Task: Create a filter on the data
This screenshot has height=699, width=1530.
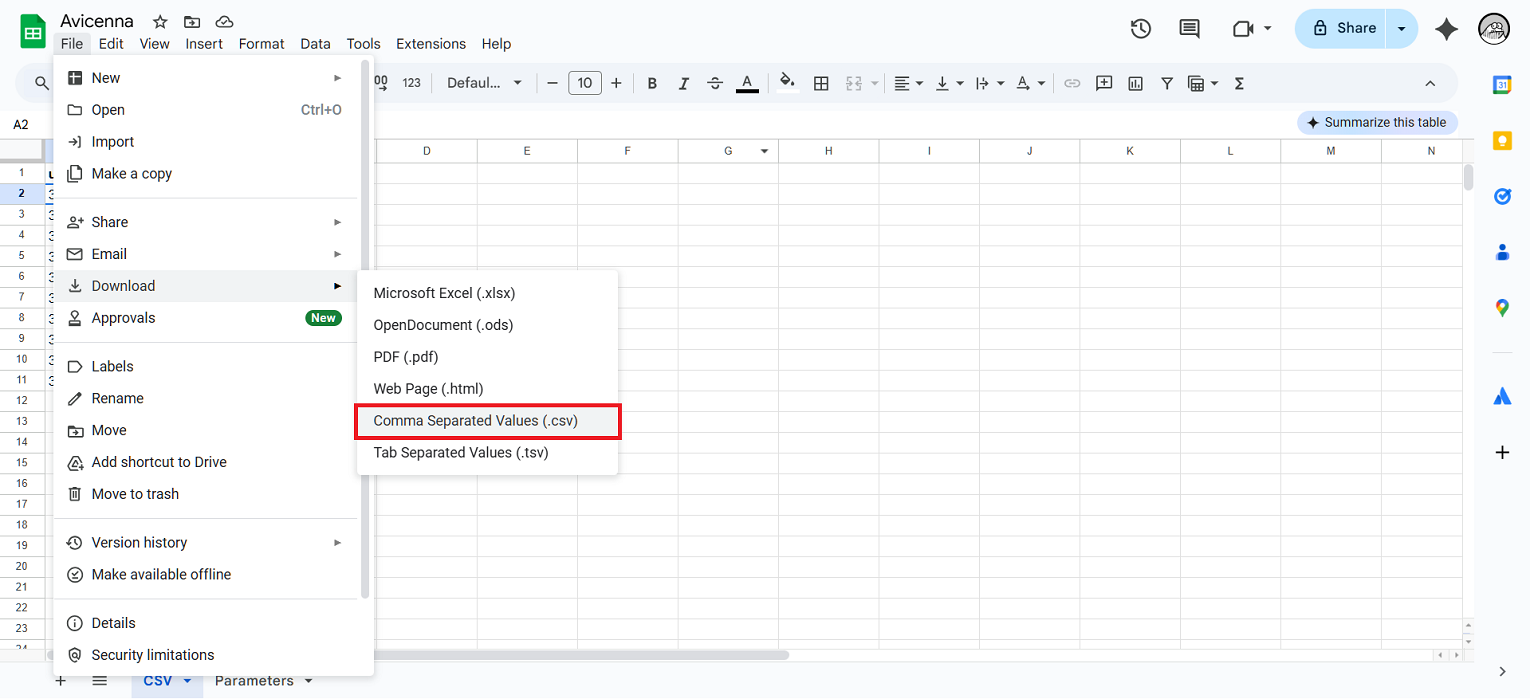Action: pos(1167,83)
